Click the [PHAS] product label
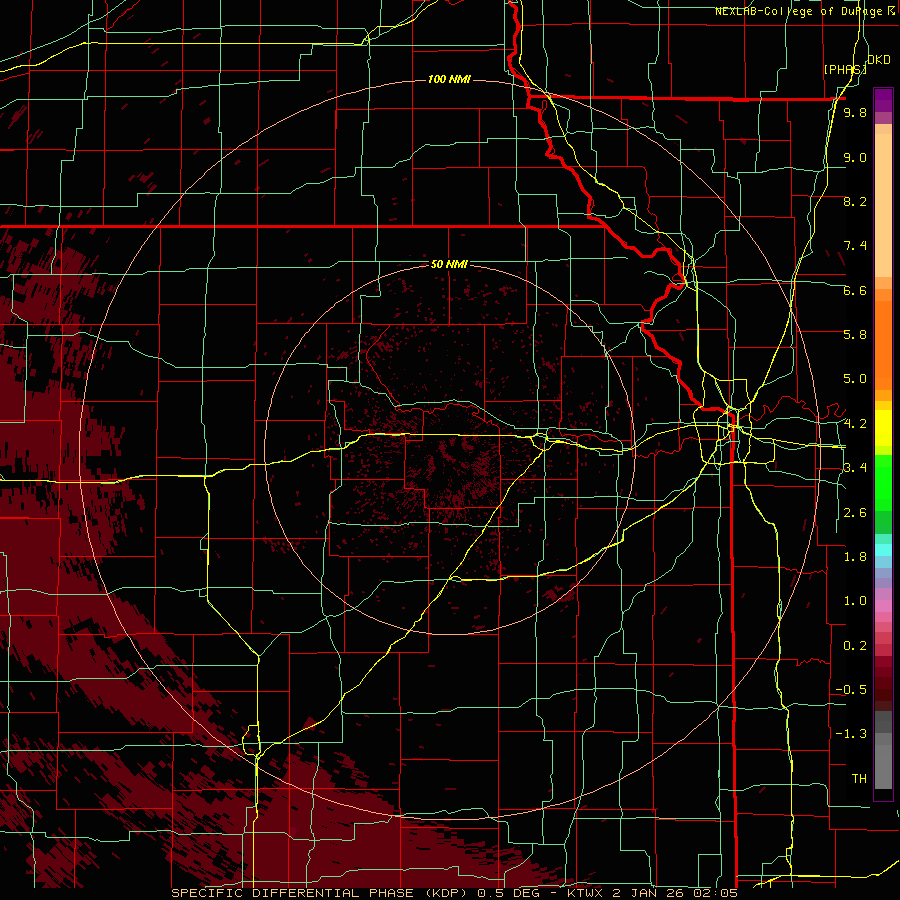The image size is (900, 900). pos(845,69)
